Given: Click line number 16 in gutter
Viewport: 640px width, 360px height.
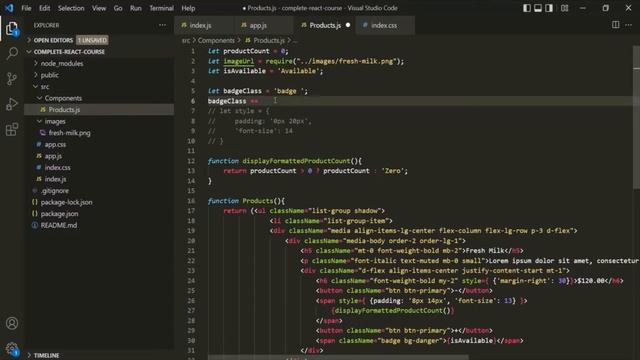Looking at the screenshot, I should 191,201.
